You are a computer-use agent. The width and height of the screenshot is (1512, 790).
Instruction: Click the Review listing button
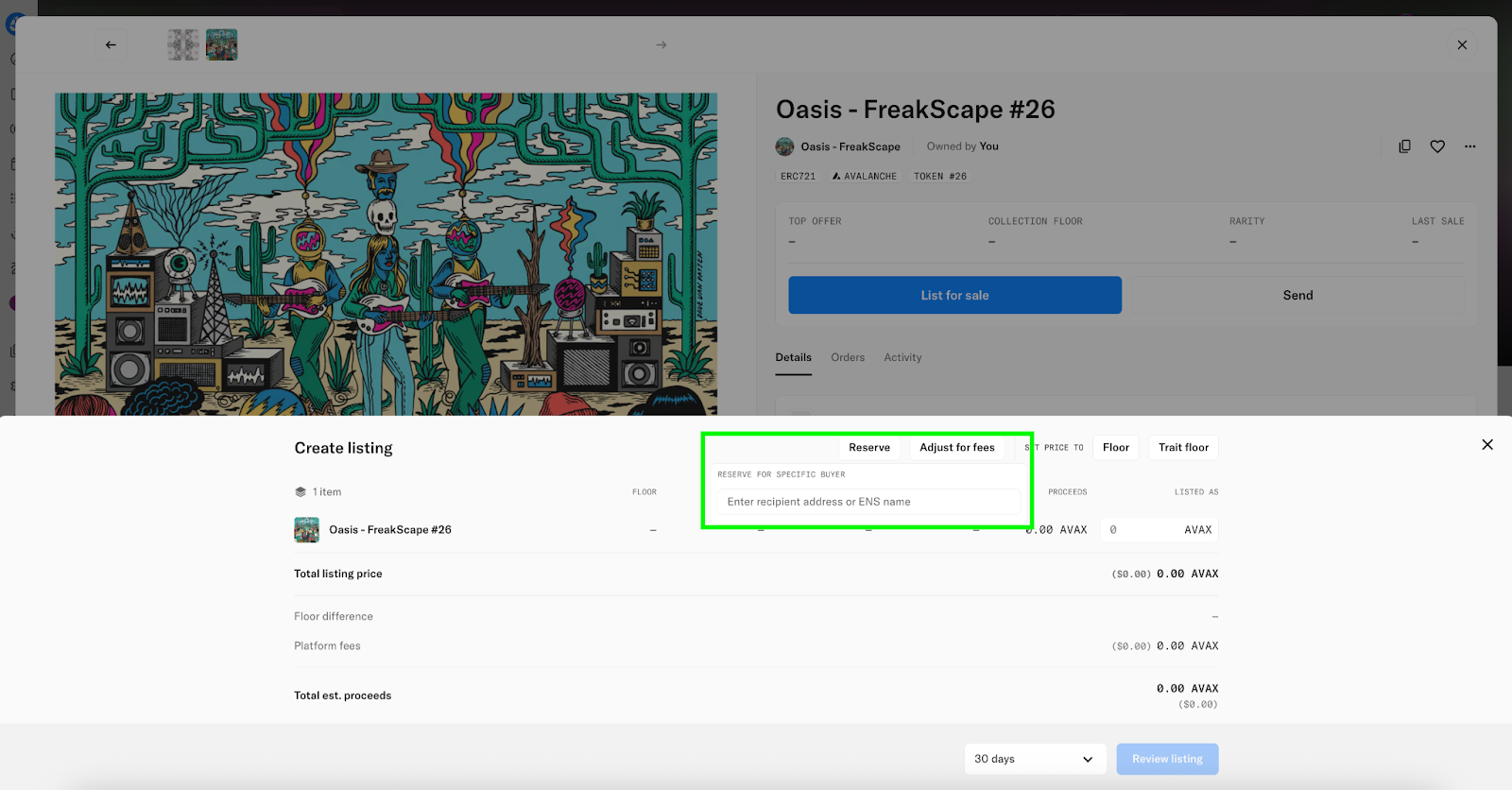1167,759
